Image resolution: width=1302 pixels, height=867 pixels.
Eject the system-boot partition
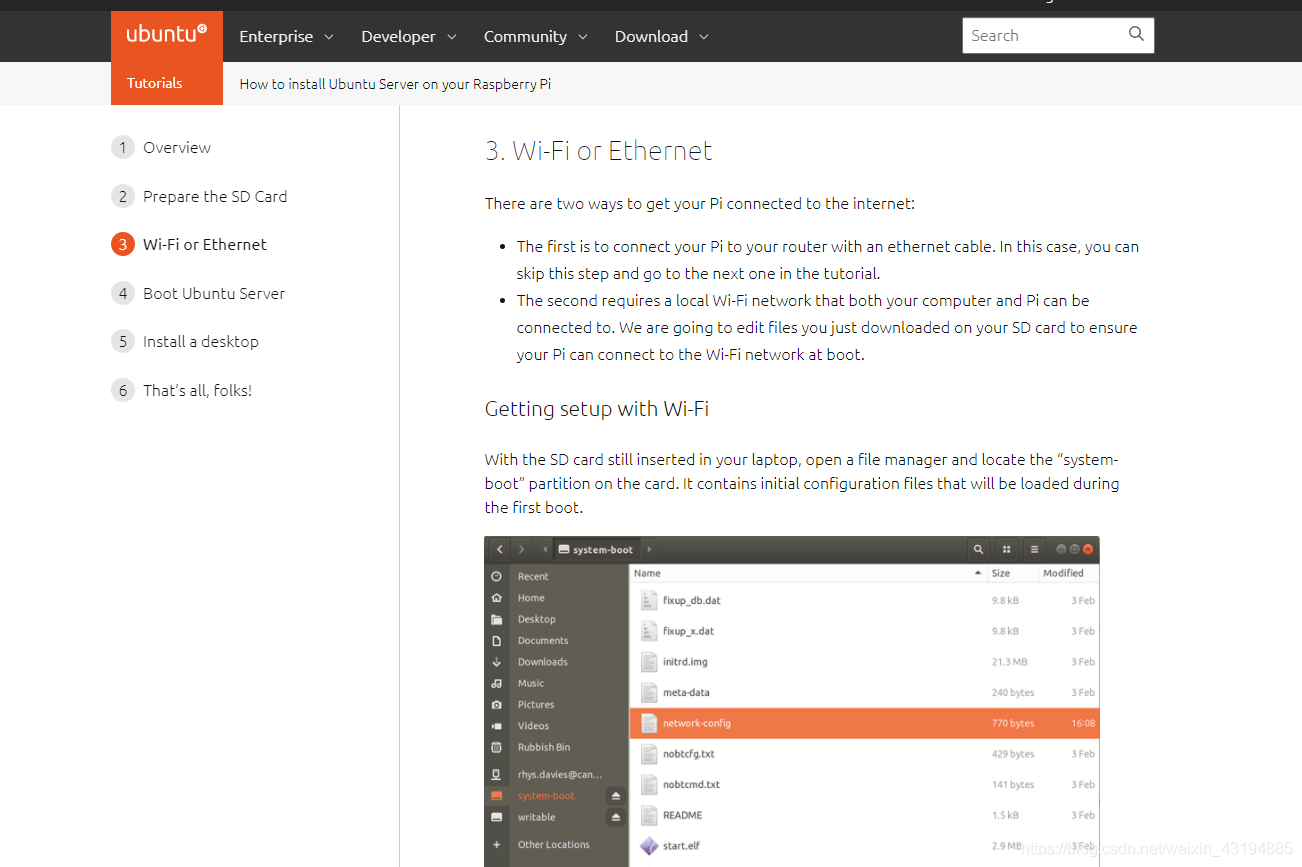(614, 796)
